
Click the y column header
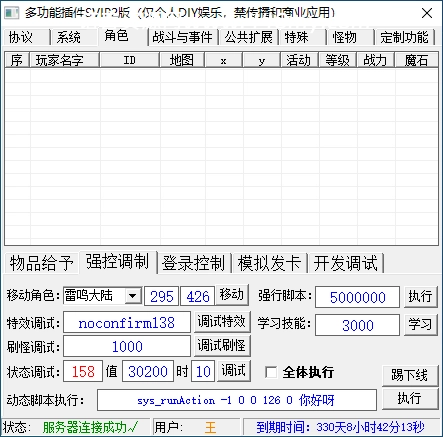point(262,60)
